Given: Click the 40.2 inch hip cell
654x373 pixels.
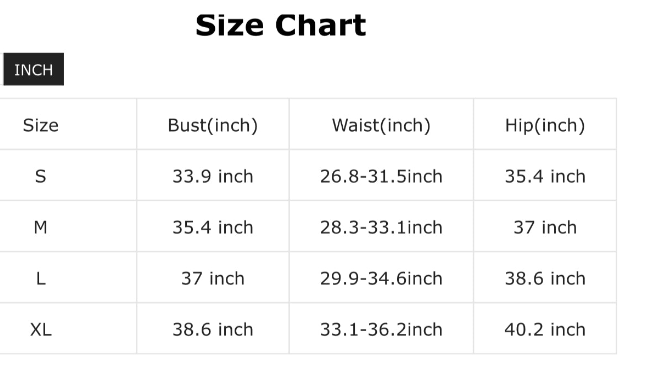Looking at the screenshot, I should pyautogui.click(x=545, y=330).
